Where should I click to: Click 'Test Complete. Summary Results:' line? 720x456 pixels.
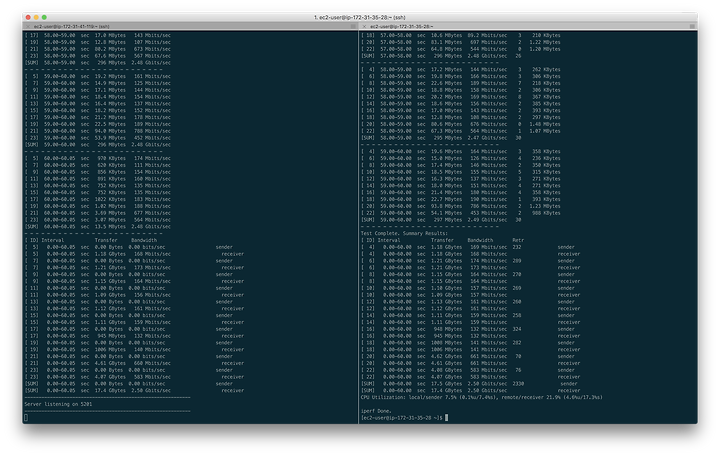[x=404, y=233]
